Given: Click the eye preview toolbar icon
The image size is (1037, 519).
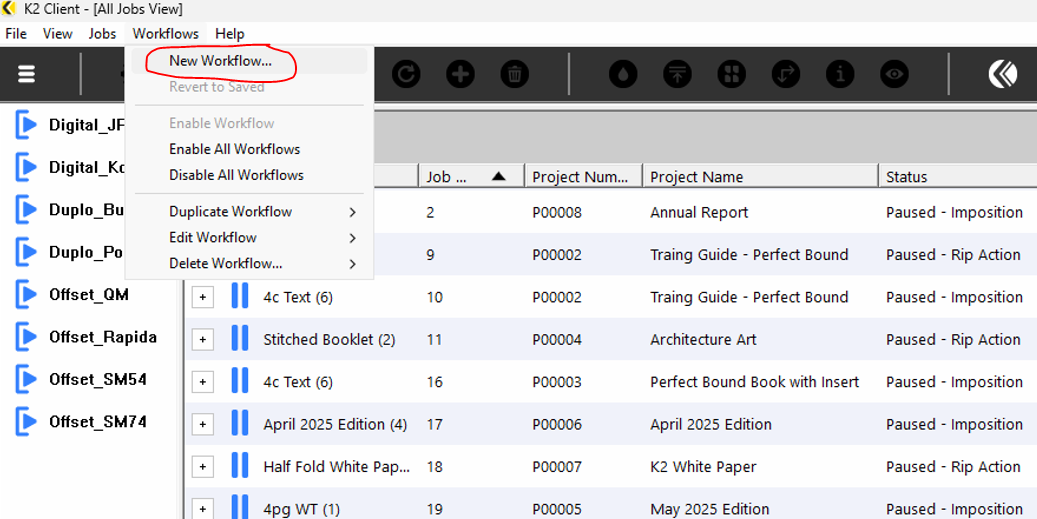Looking at the screenshot, I should [x=894, y=74].
